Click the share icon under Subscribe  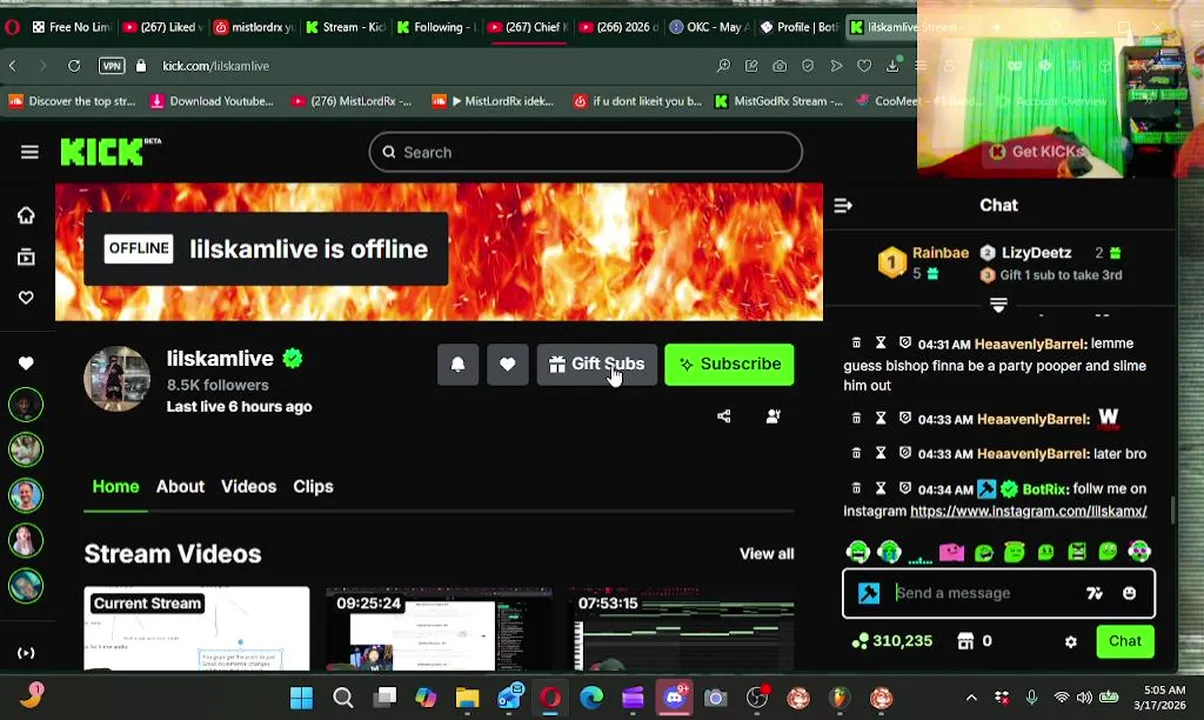tap(724, 417)
